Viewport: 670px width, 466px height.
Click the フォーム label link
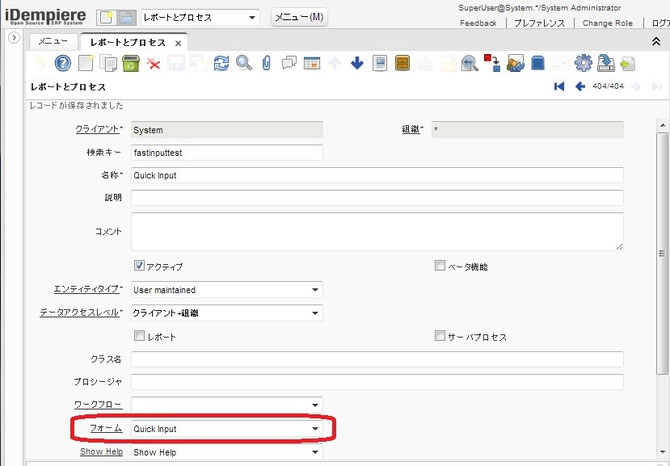click(106, 428)
